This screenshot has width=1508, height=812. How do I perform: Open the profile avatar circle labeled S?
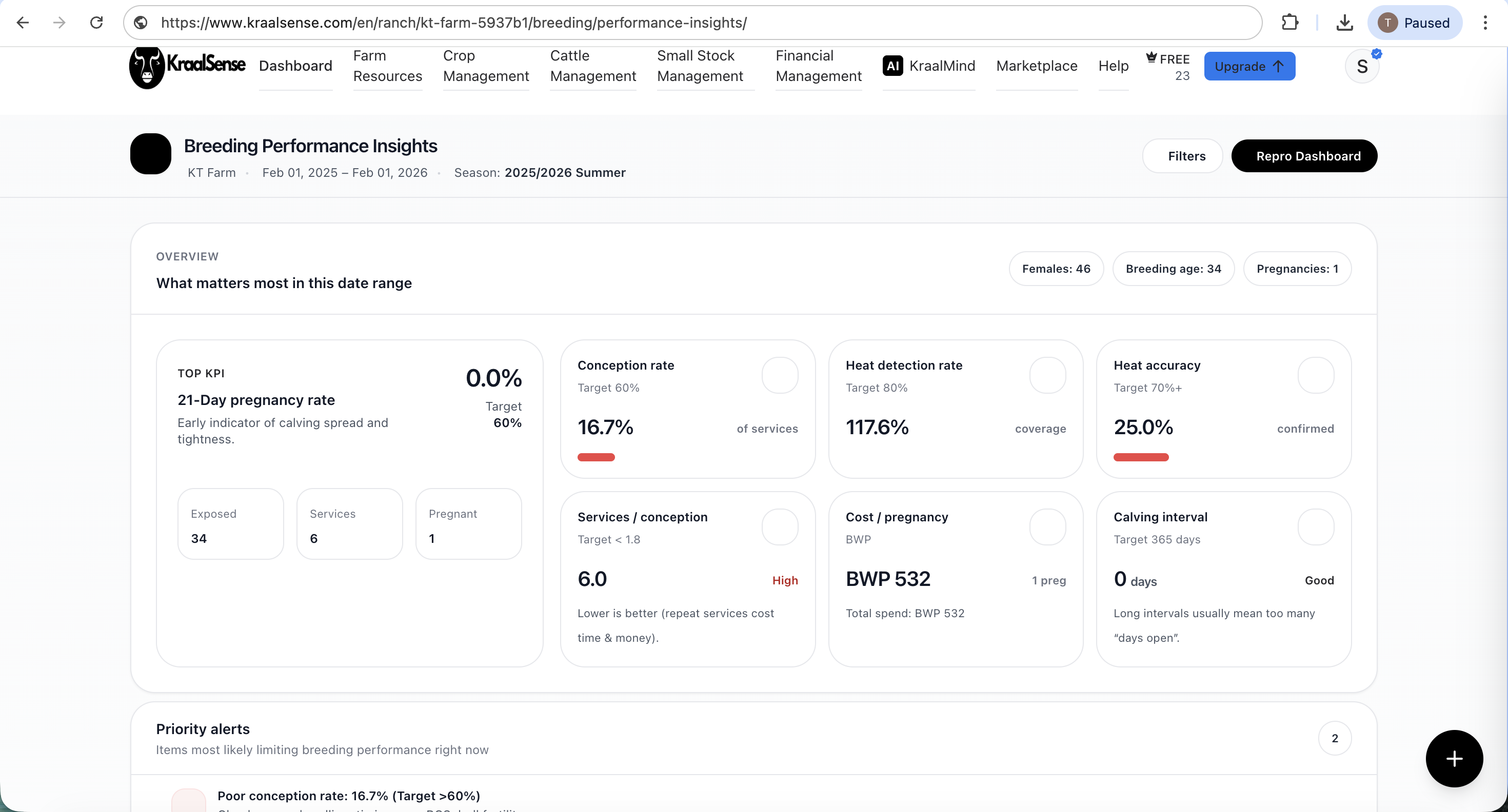pyautogui.click(x=1362, y=66)
